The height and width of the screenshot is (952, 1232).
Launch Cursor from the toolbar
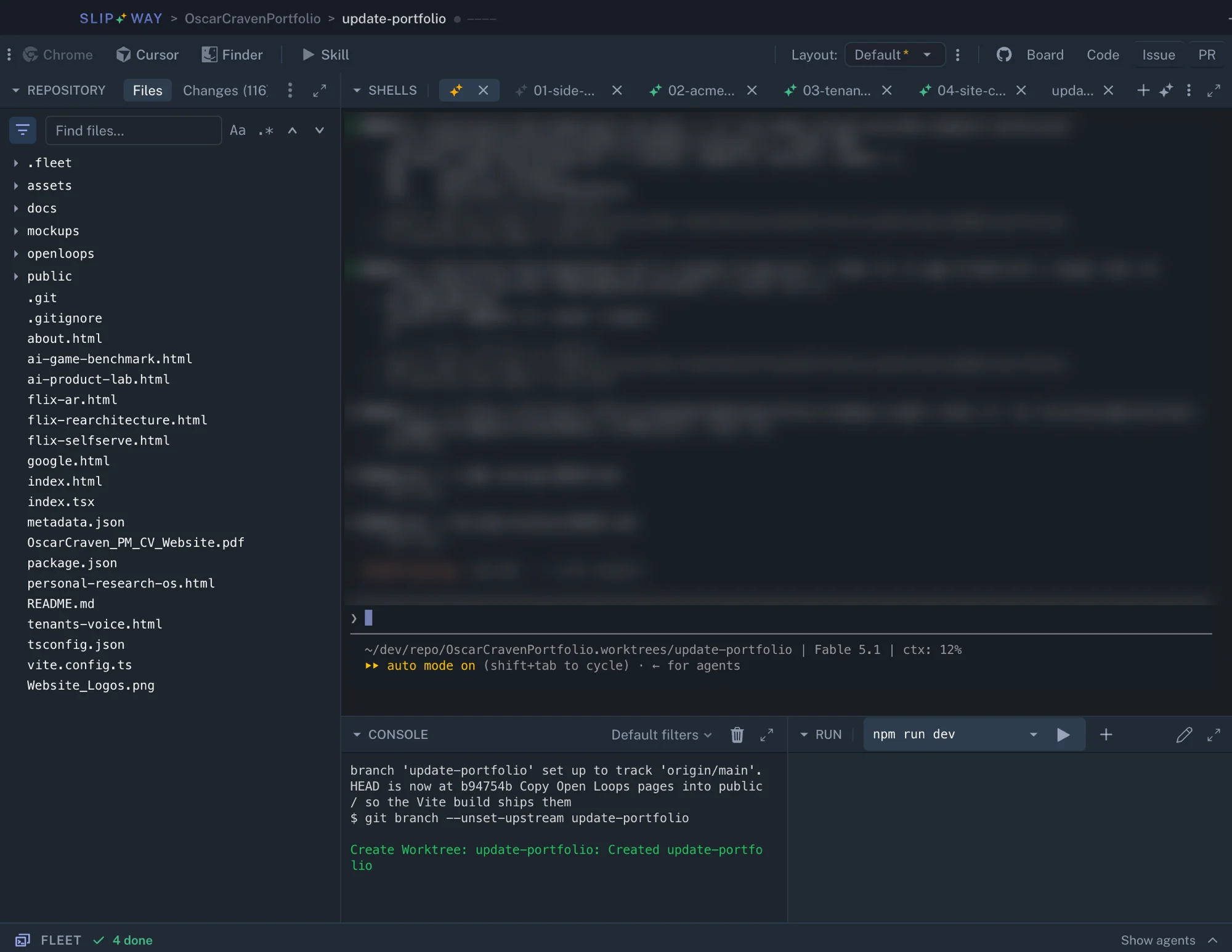147,55
